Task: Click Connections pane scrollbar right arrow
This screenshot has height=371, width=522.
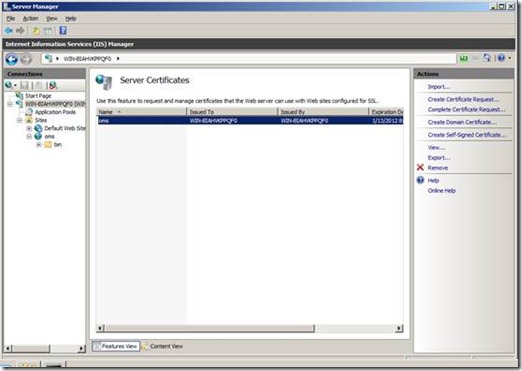Action: (81, 349)
